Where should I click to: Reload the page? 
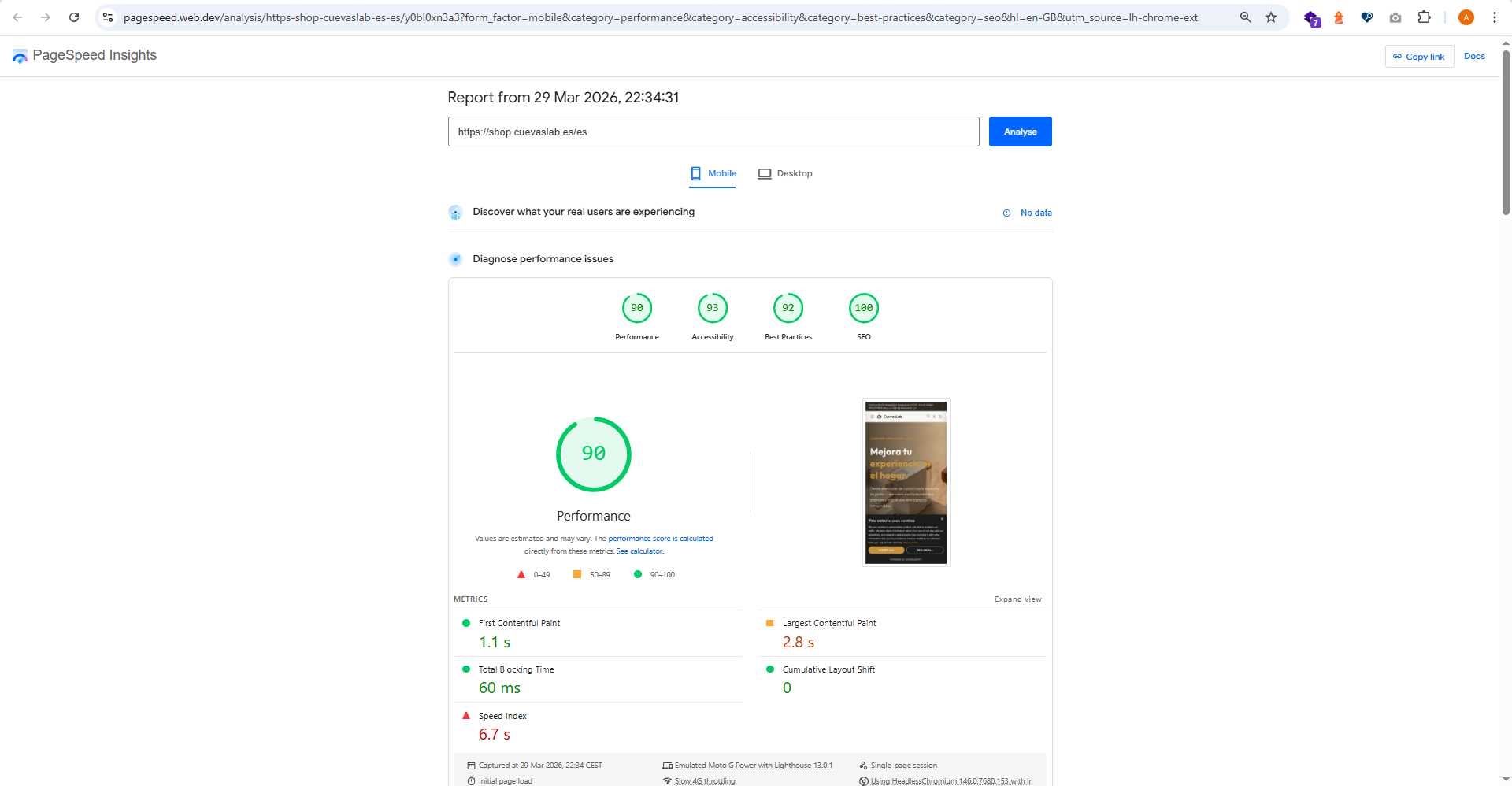[73, 17]
